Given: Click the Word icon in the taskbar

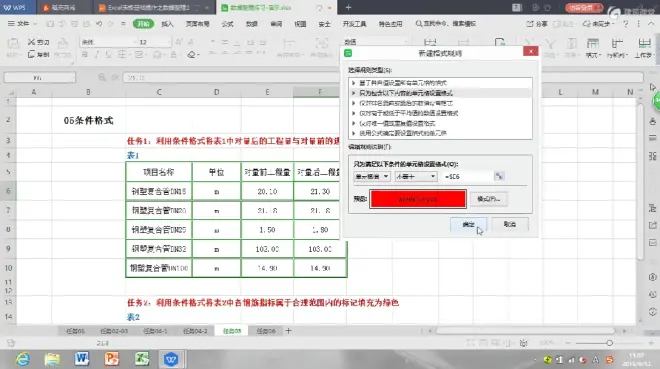Looking at the screenshot, I should 82,359.
